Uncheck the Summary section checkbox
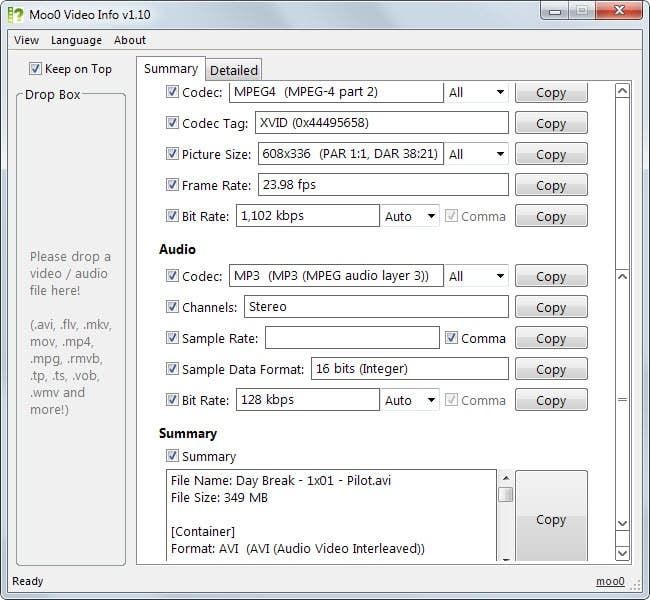Viewport: 650px width, 600px height. point(172,456)
